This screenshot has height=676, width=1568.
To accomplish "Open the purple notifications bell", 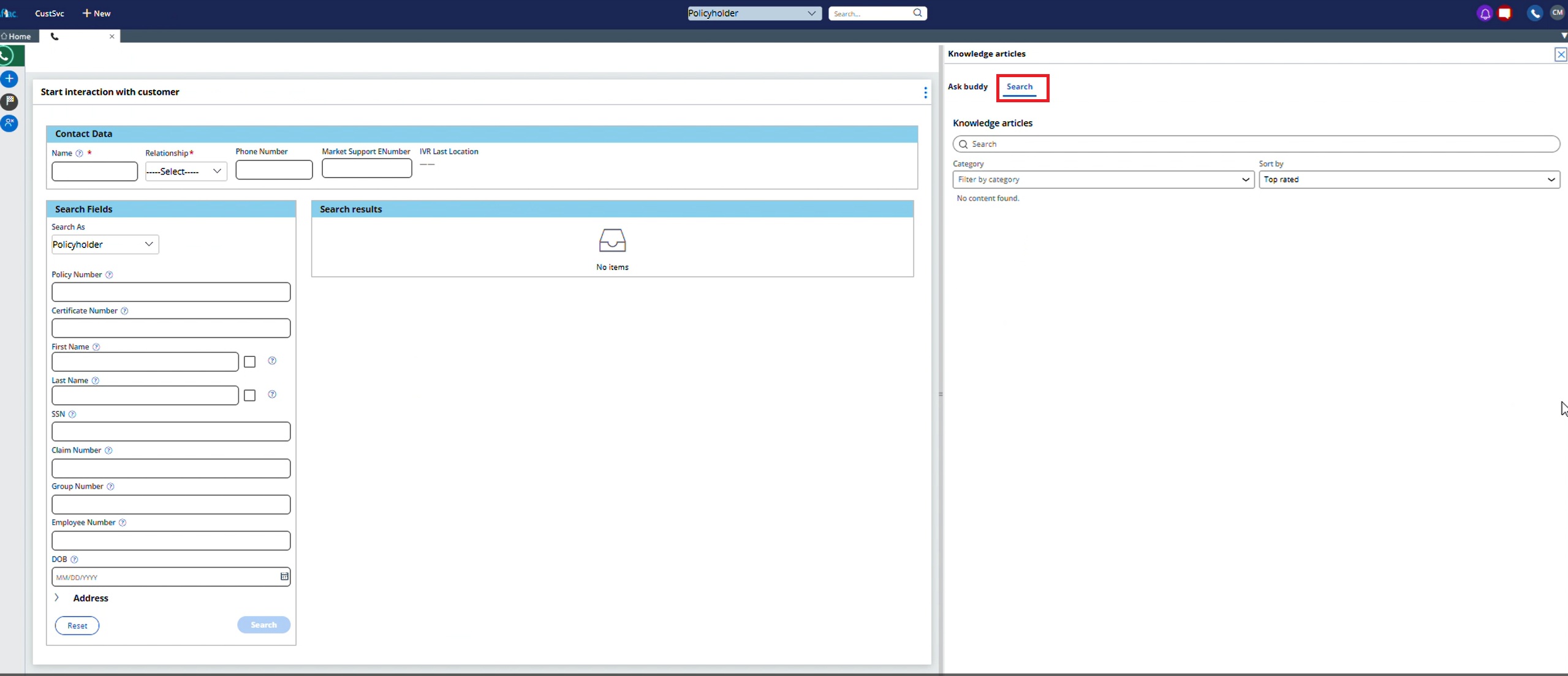I will coord(1485,13).
